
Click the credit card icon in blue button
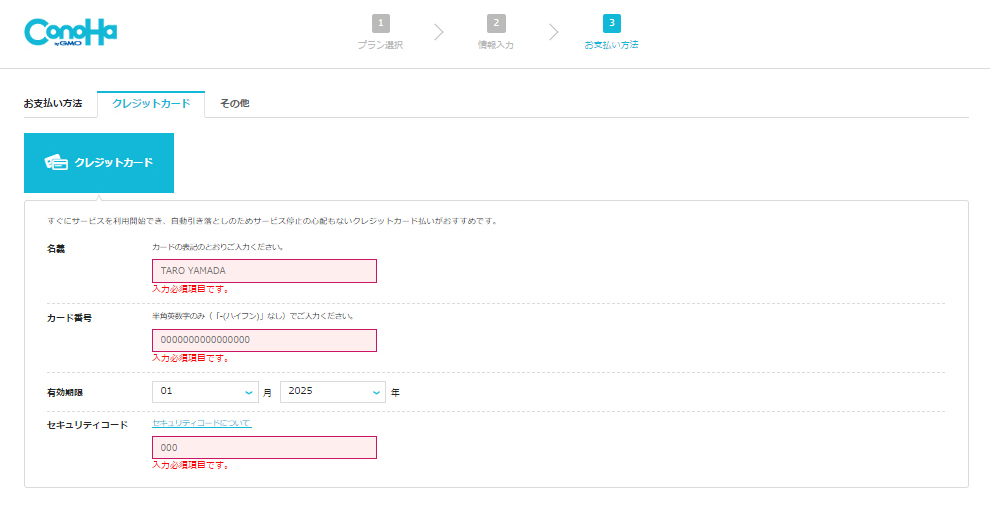tap(56, 163)
